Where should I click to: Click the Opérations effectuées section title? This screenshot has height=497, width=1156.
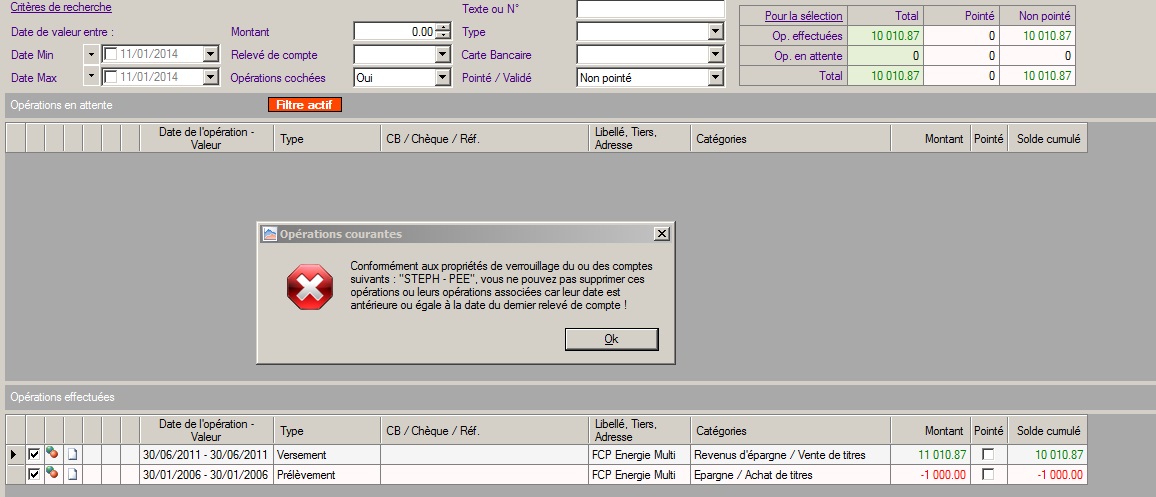(63, 397)
